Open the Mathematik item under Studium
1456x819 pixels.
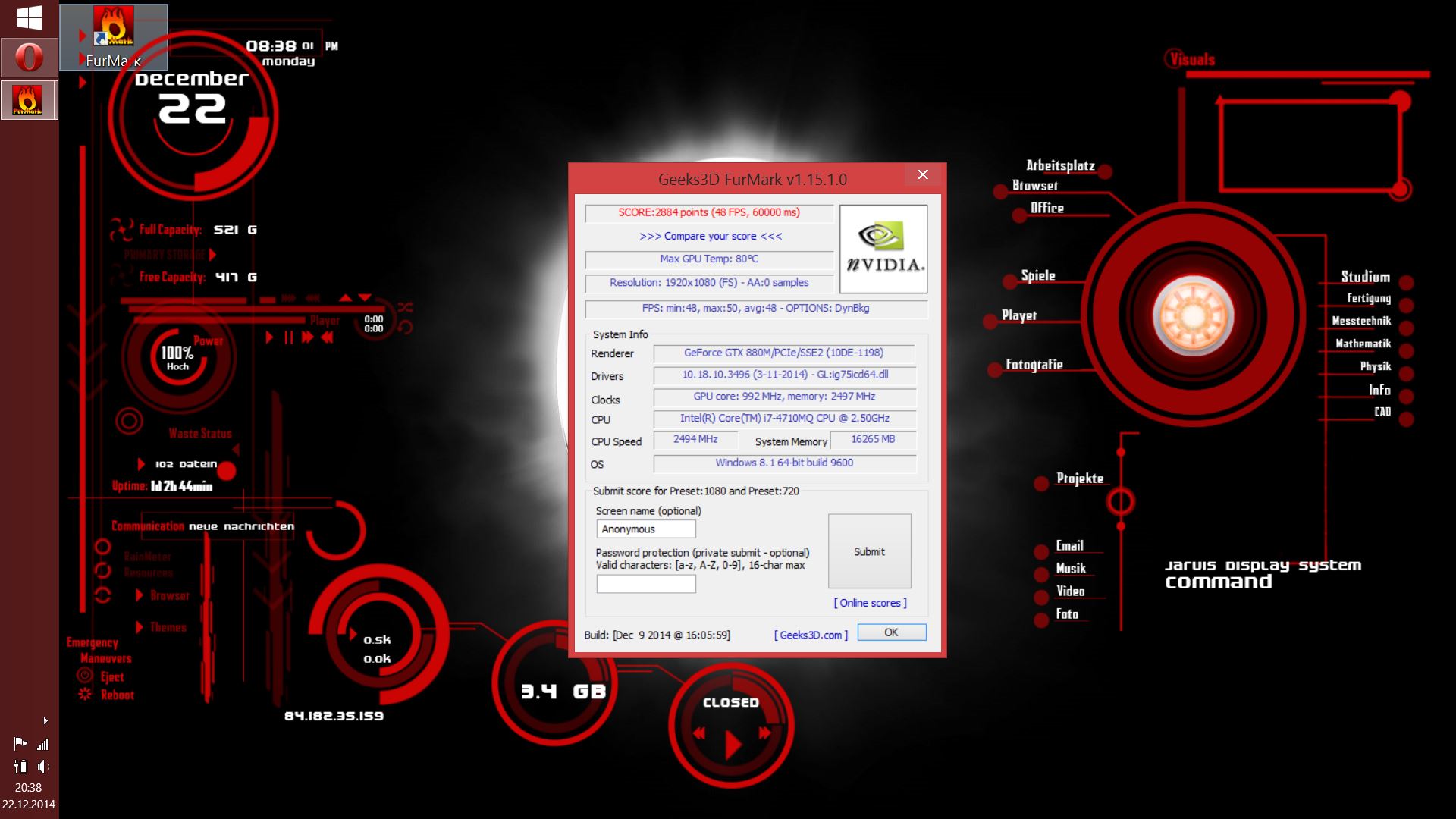tap(1363, 344)
